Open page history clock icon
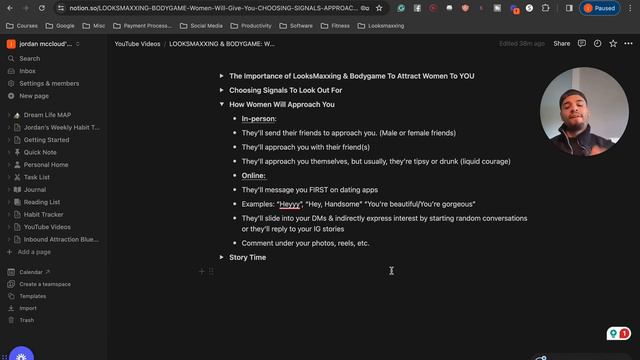640x360 pixels. [x=597, y=44]
